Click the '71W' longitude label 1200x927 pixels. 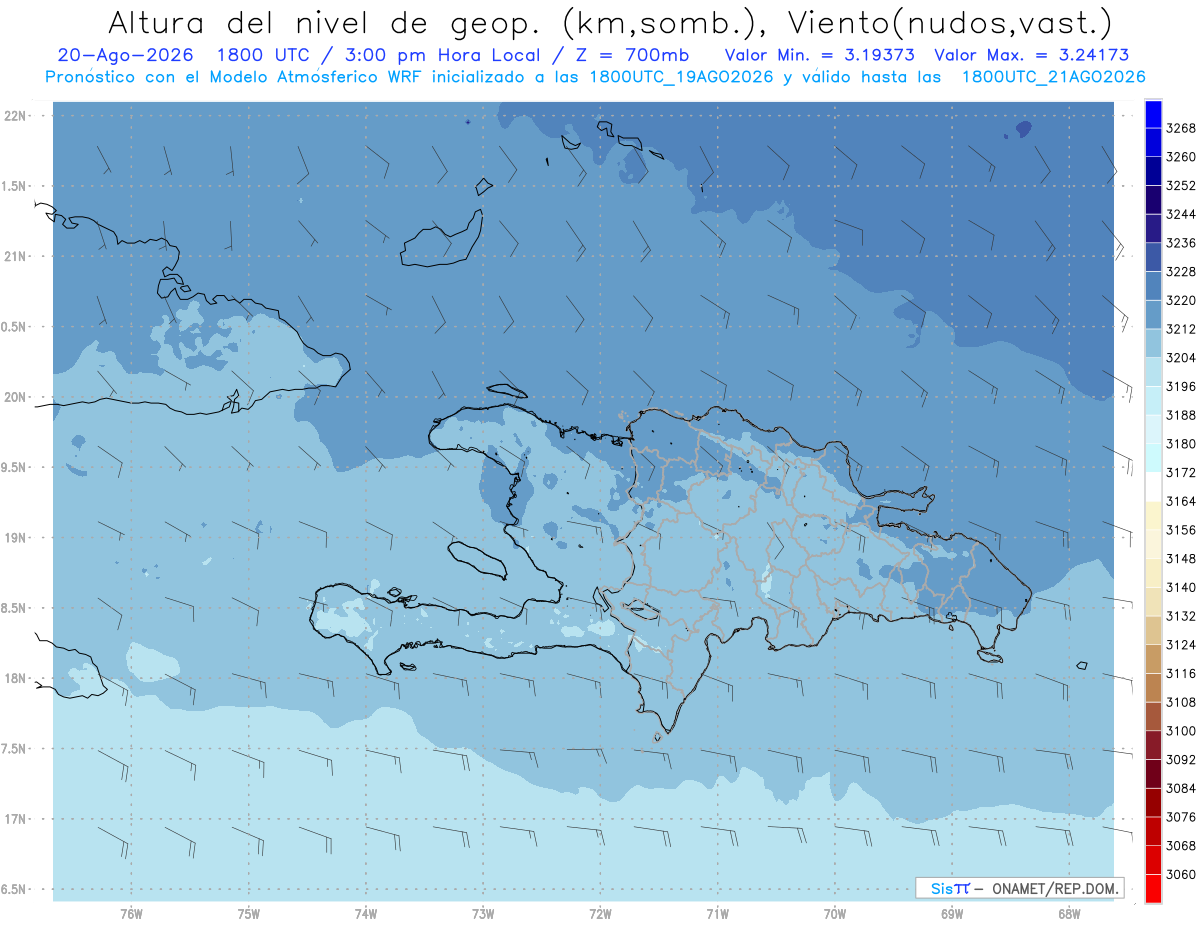click(x=717, y=914)
